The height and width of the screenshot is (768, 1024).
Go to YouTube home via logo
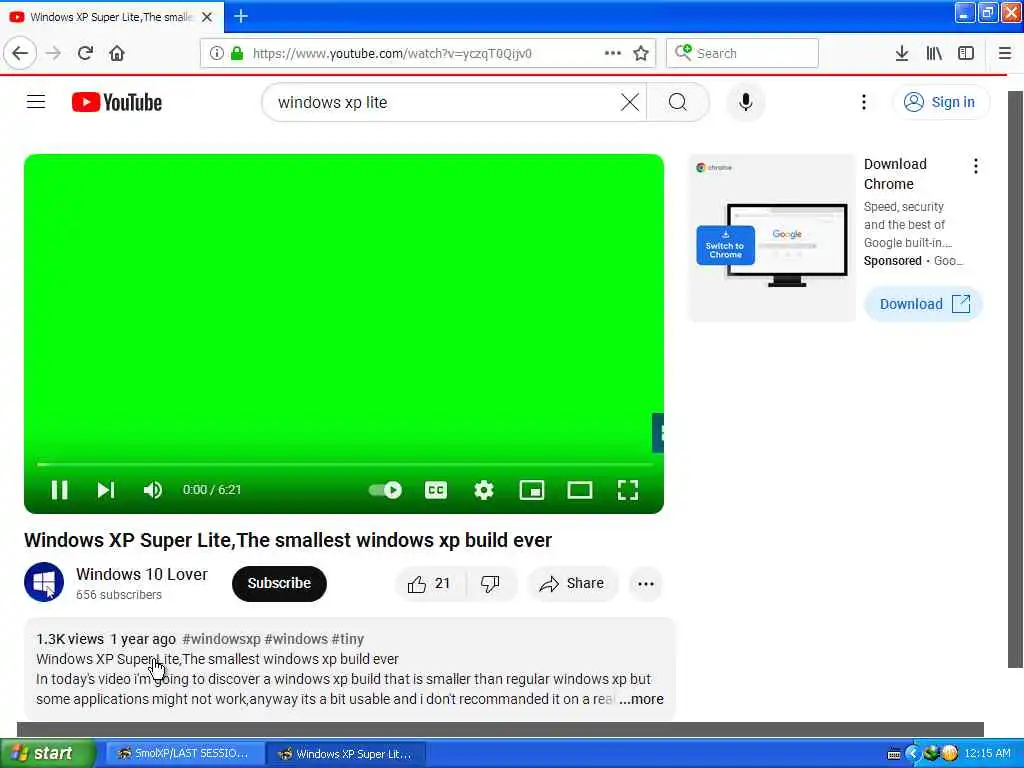pos(116,103)
